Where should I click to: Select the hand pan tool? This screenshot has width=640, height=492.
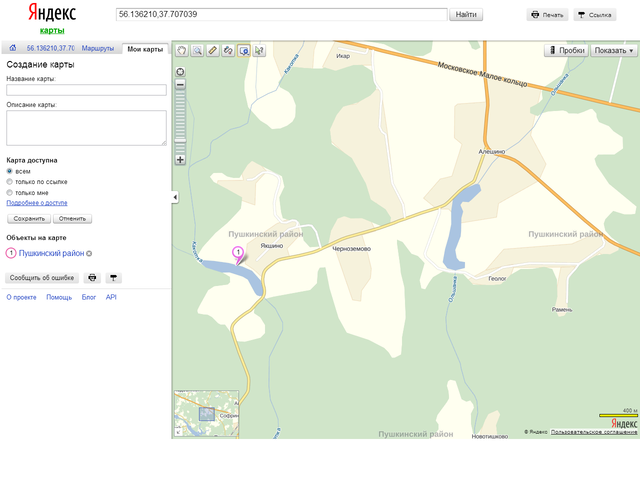pos(182,51)
